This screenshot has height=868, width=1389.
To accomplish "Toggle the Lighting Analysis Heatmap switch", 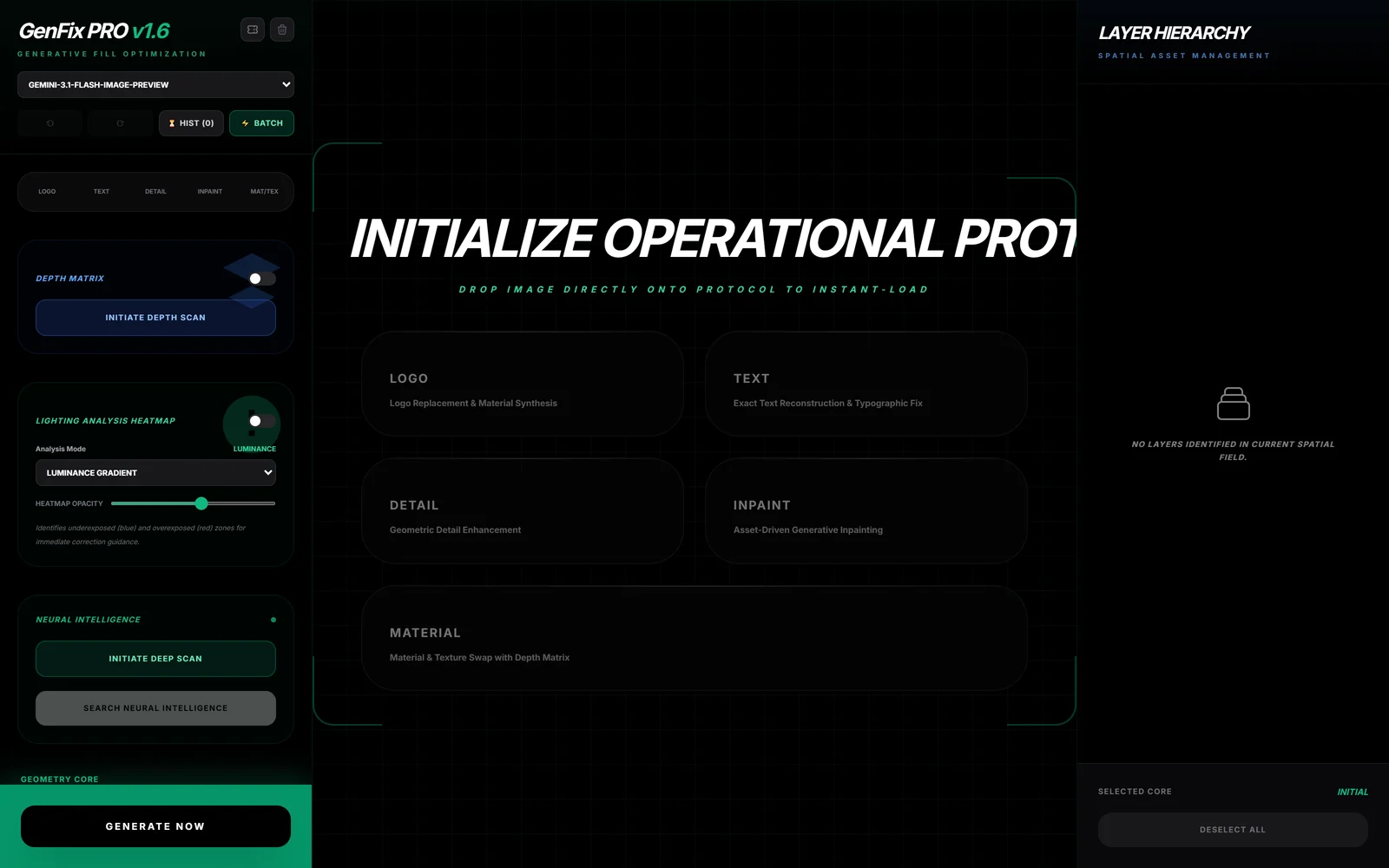I will pyautogui.click(x=262, y=421).
